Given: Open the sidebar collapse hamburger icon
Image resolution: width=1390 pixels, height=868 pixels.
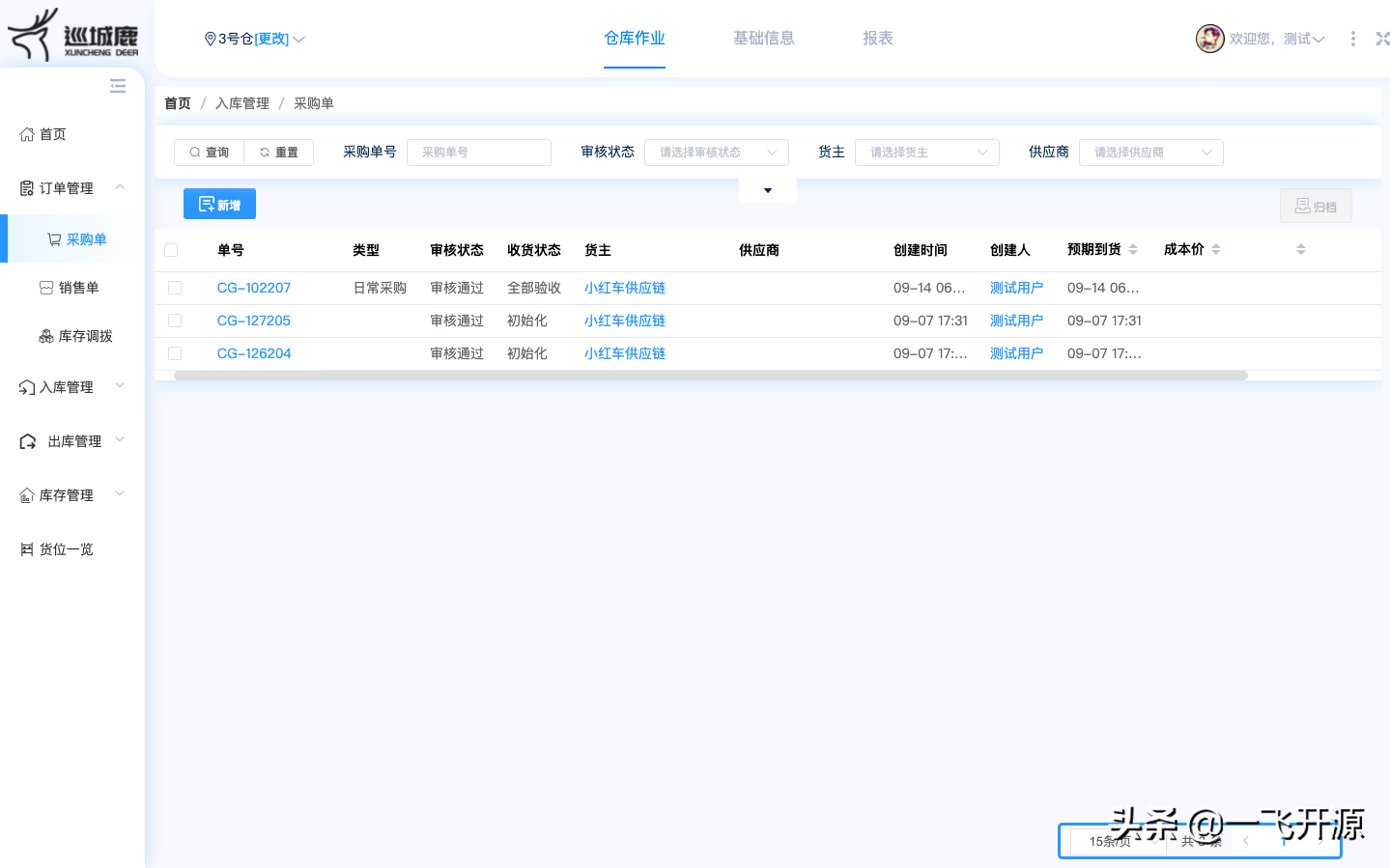Looking at the screenshot, I should tap(117, 86).
